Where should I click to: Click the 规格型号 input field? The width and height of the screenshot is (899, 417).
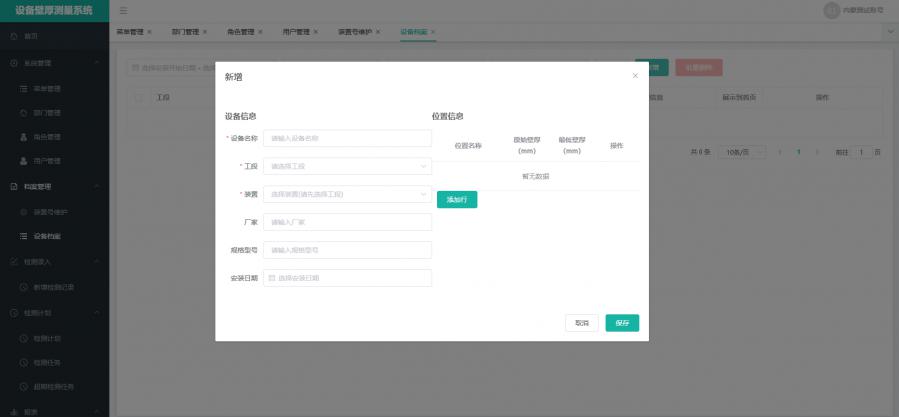click(347, 250)
